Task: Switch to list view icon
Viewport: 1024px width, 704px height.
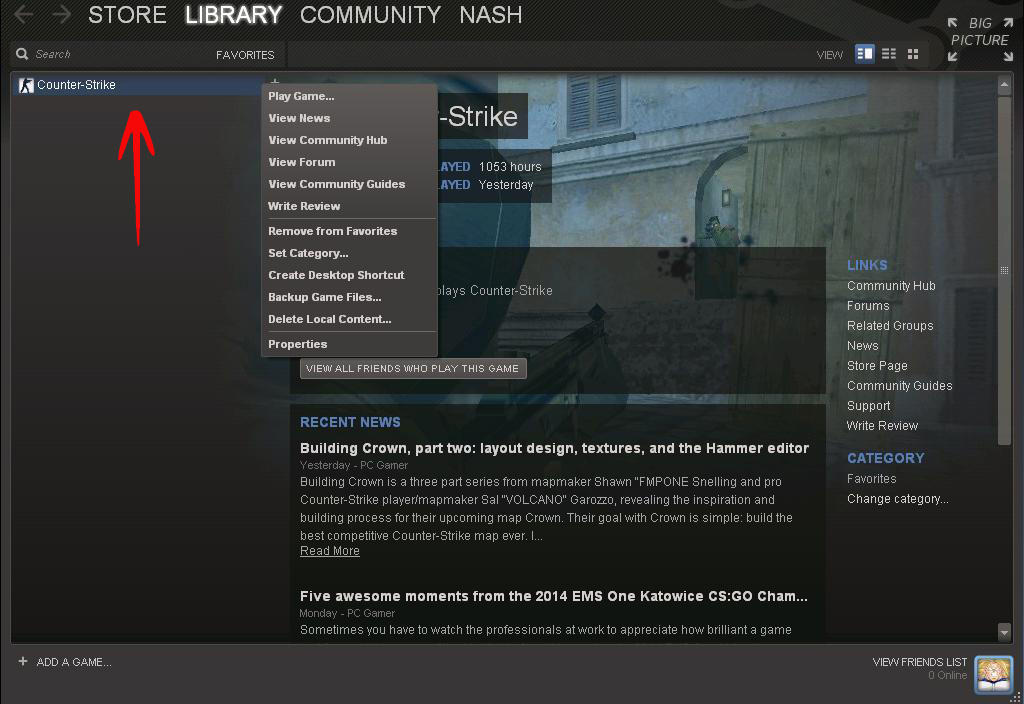Action: click(x=889, y=54)
